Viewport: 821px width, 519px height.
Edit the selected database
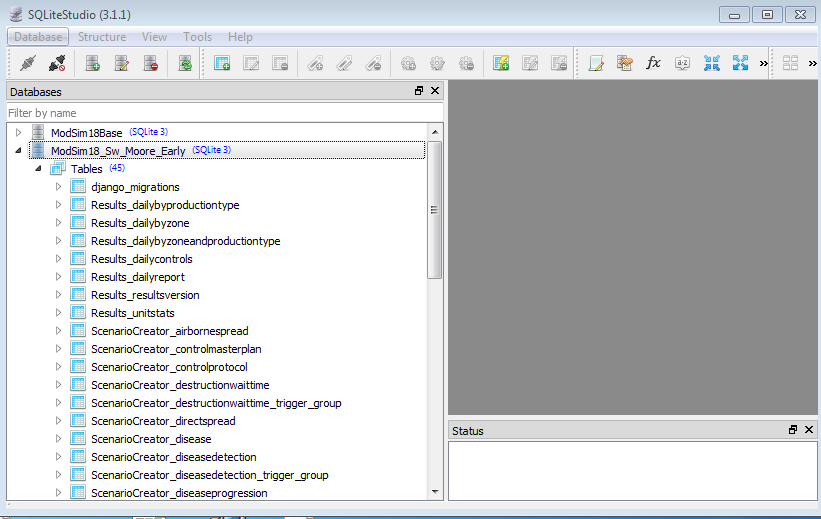click(x=121, y=64)
